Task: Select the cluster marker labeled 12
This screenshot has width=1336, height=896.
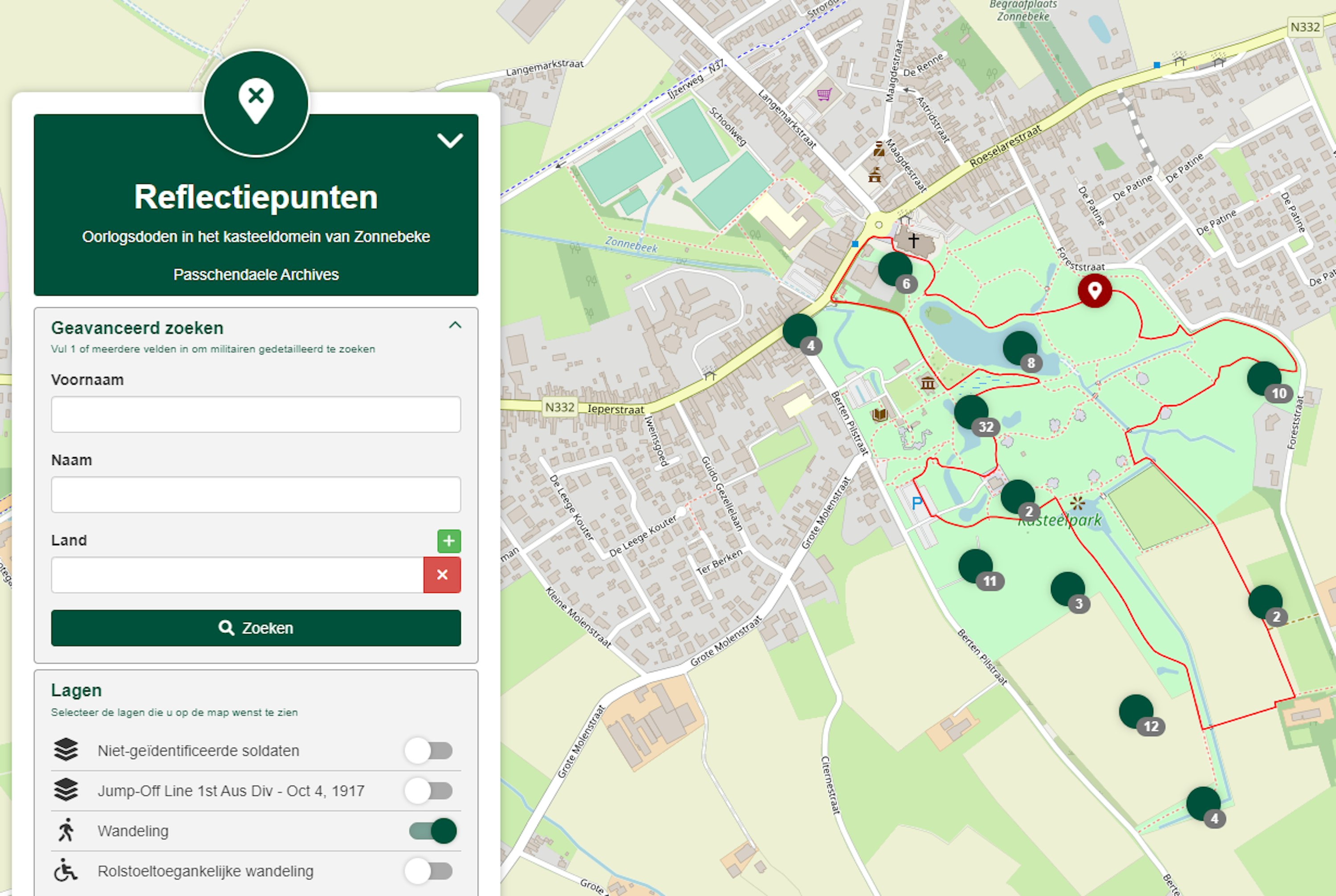Action: pos(1136,711)
